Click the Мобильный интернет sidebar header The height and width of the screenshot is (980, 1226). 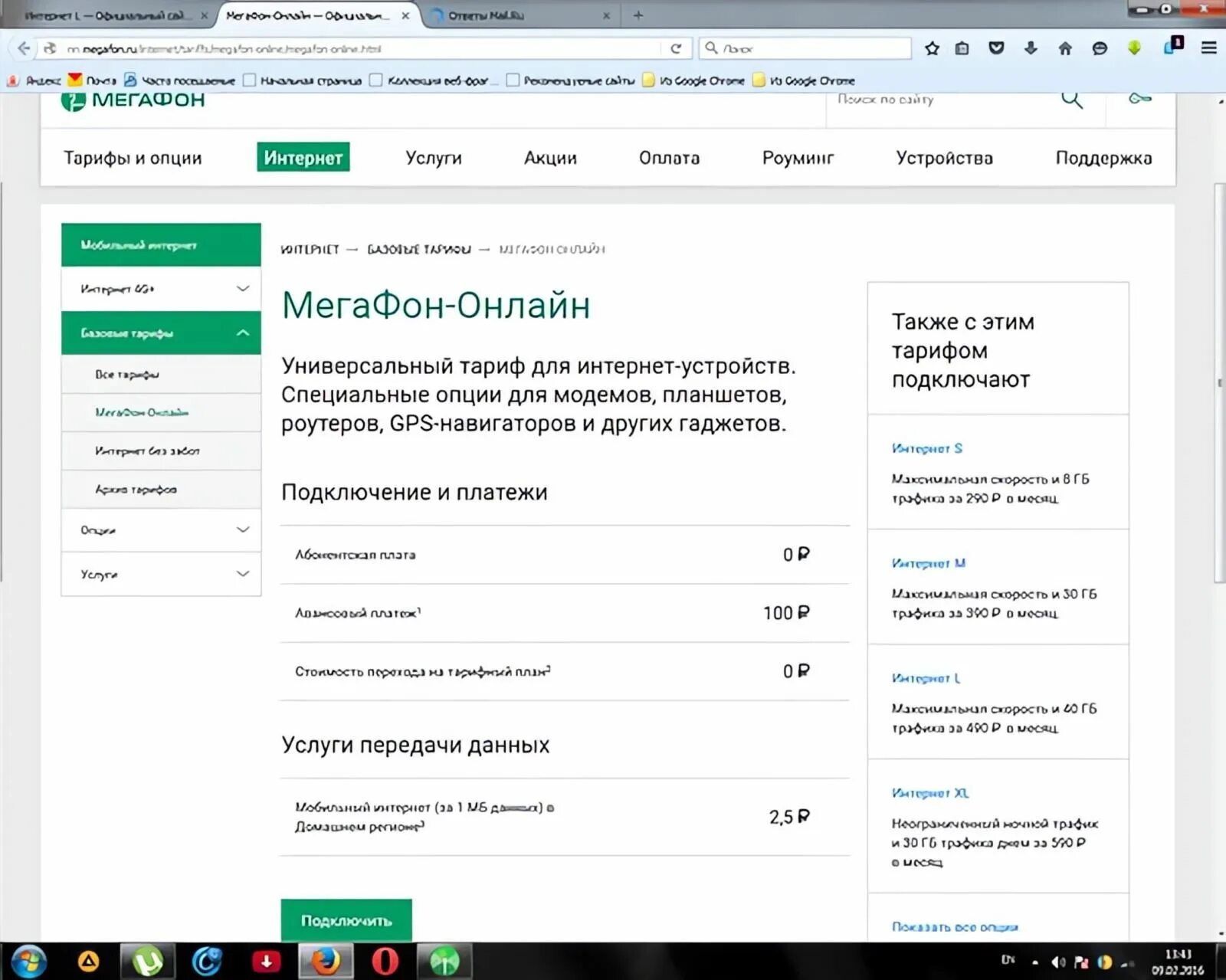pos(161,244)
